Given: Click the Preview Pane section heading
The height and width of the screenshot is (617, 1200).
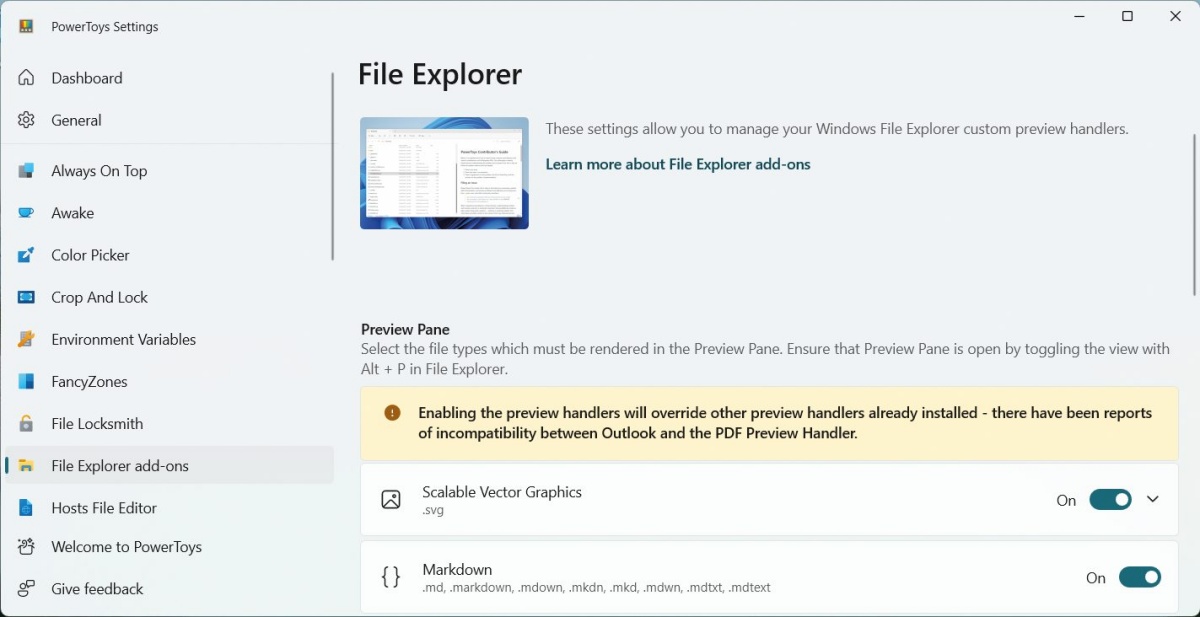Looking at the screenshot, I should pyautogui.click(x=405, y=329).
